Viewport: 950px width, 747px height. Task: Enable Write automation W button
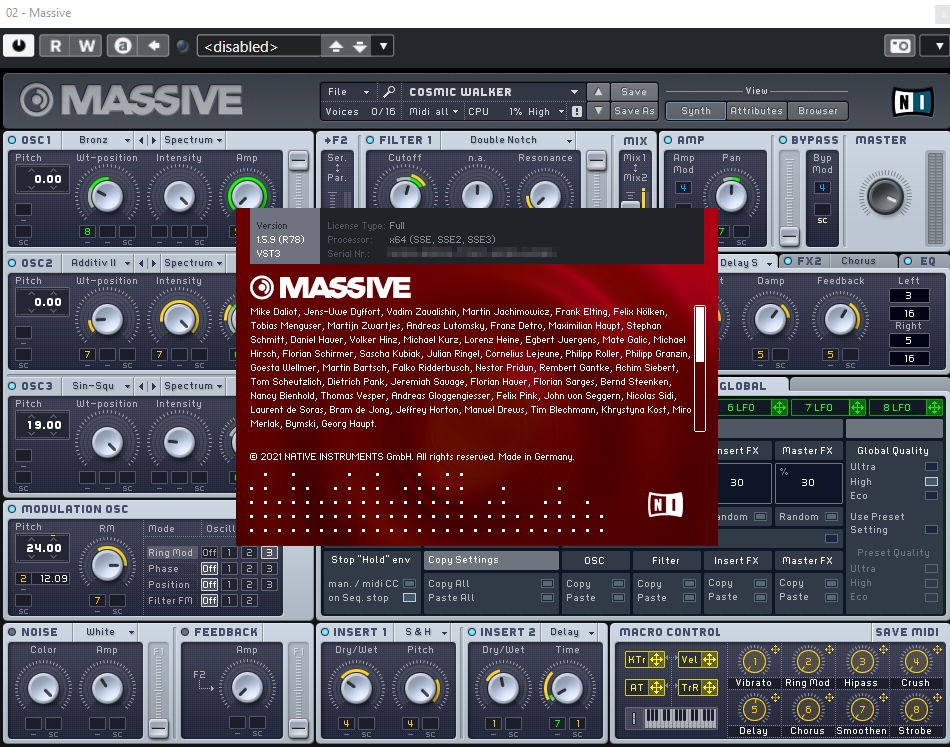coord(87,46)
